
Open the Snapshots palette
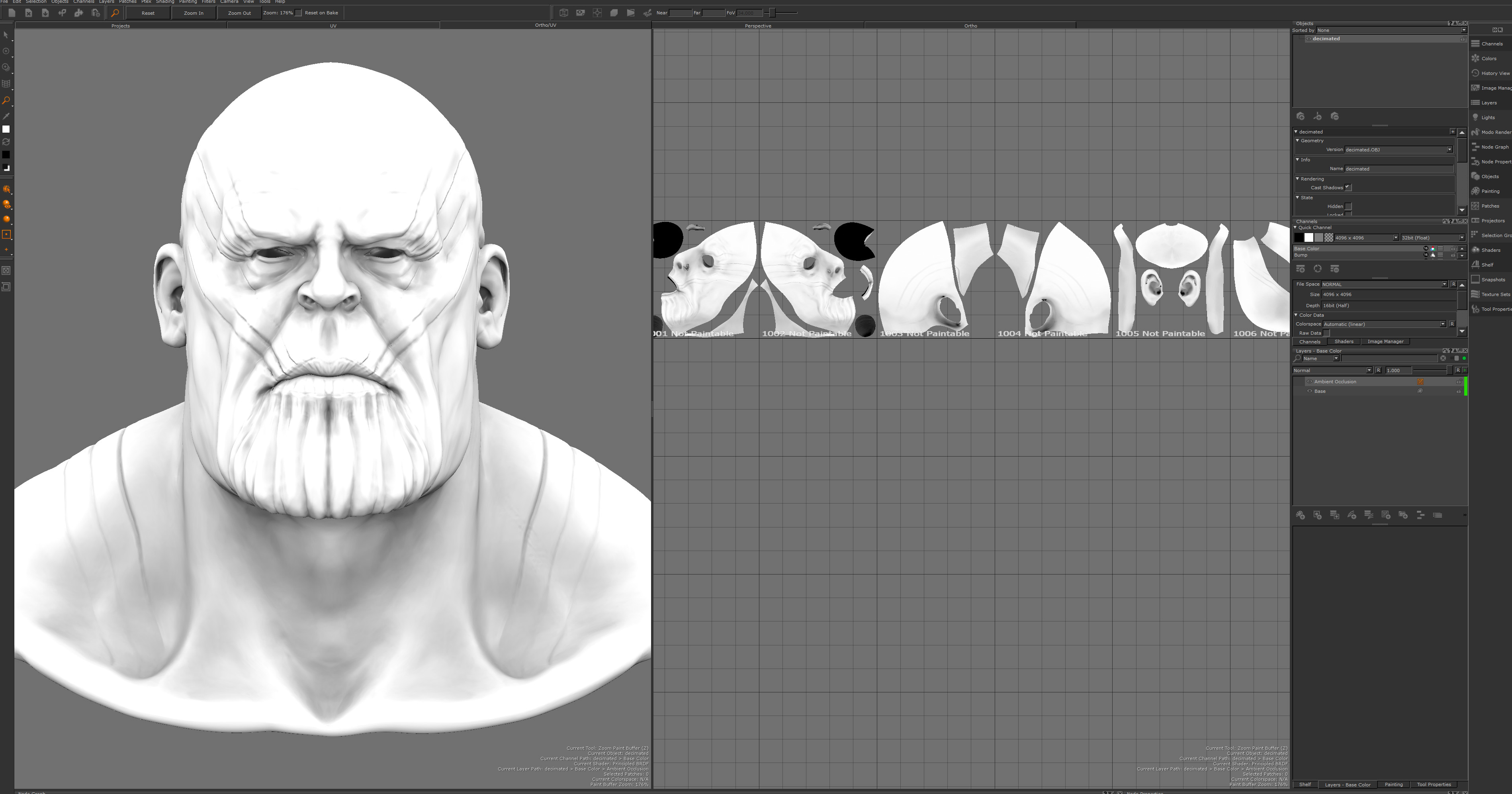1488,280
